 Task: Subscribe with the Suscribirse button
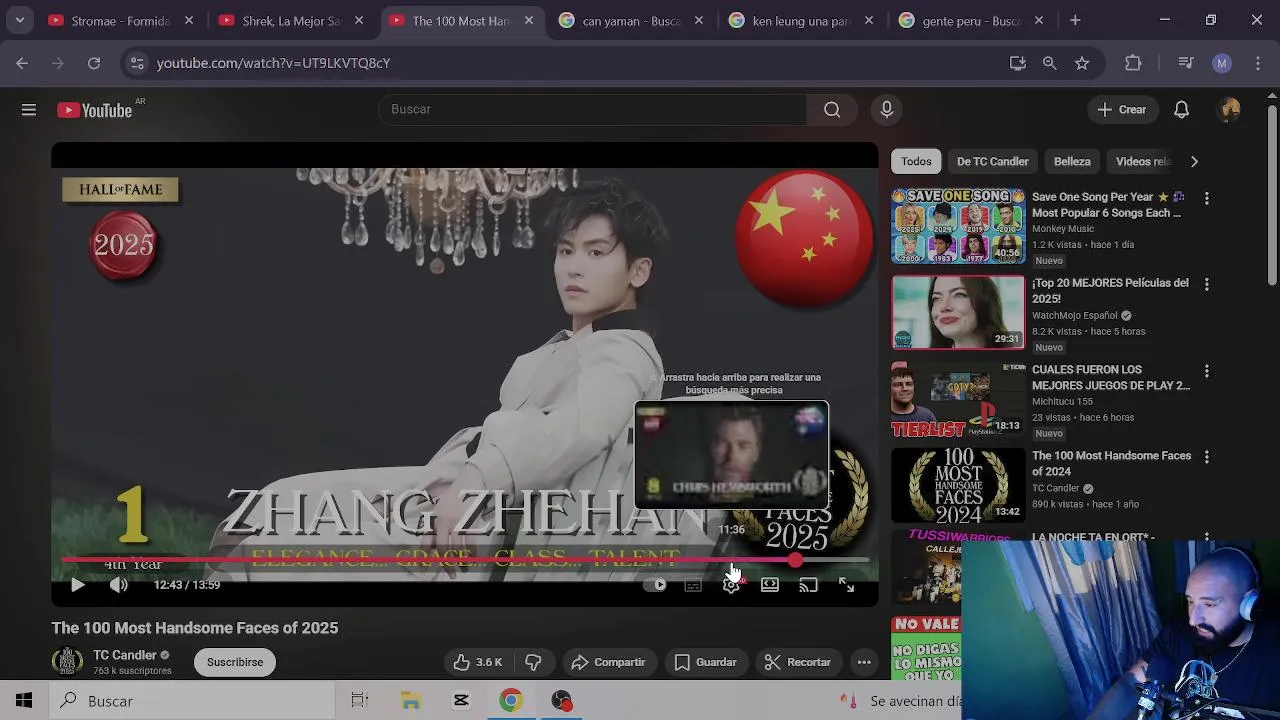235,662
